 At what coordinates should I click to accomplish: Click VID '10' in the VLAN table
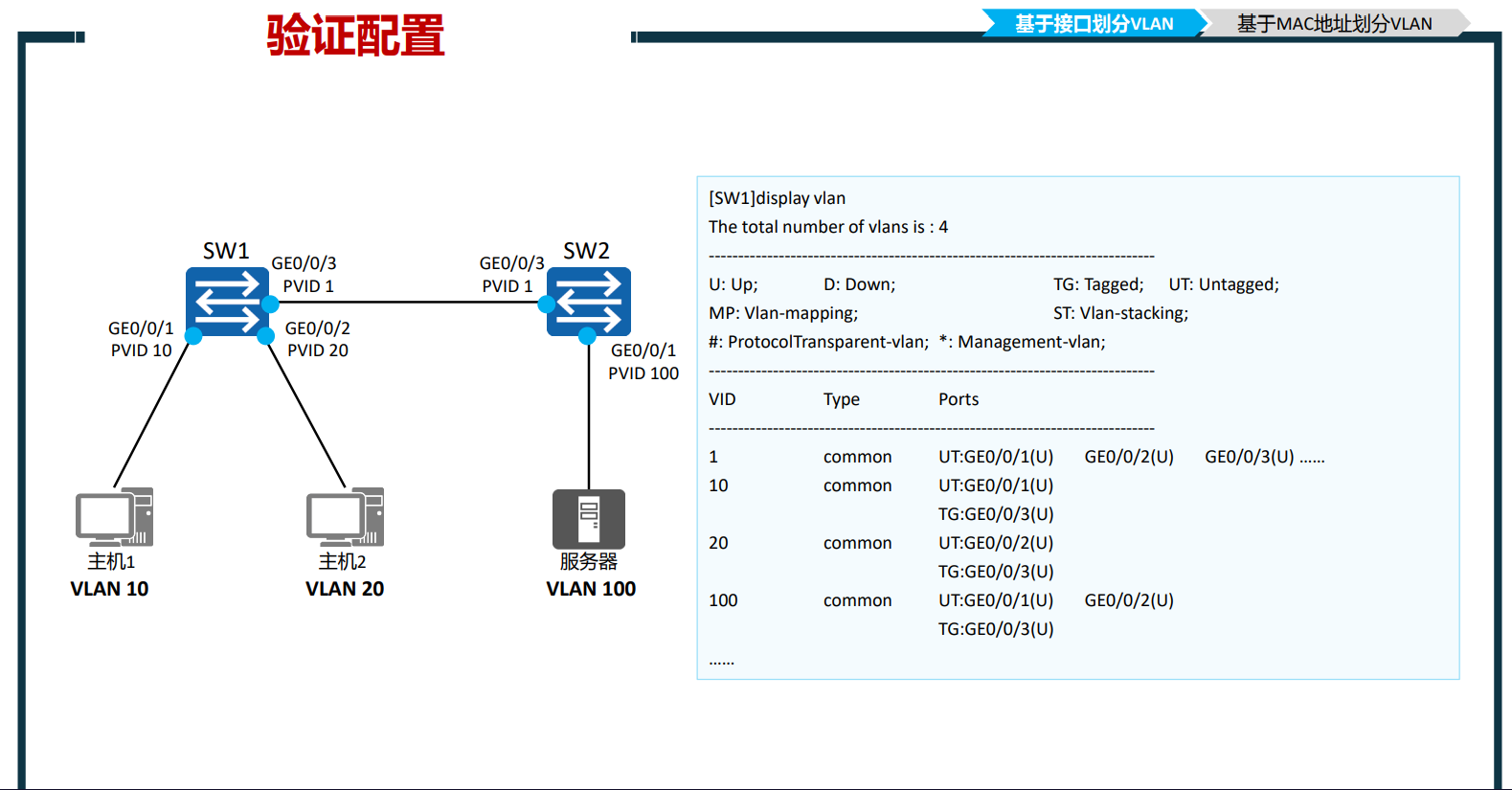click(x=718, y=485)
